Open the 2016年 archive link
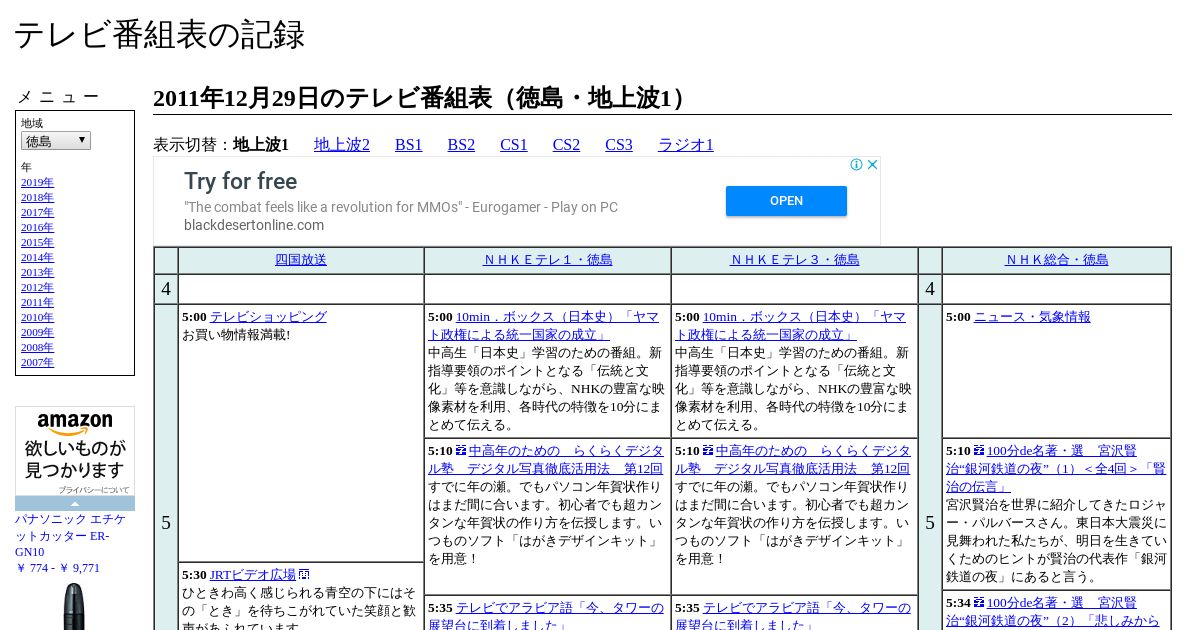Image resolution: width=1200 pixels, height=630 pixels. coord(37,228)
